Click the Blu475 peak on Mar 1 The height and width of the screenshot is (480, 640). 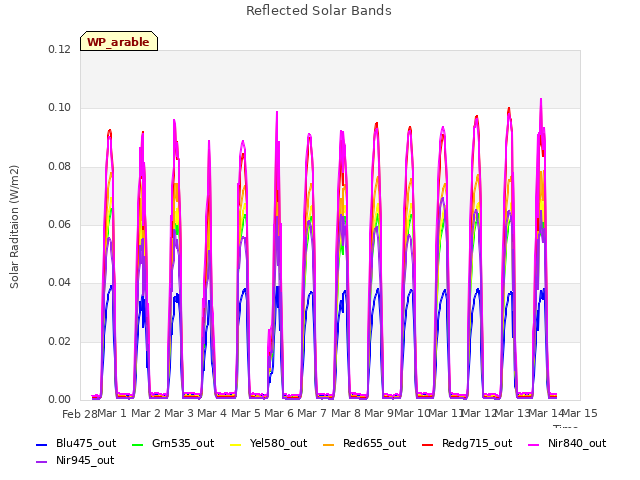pos(111,286)
